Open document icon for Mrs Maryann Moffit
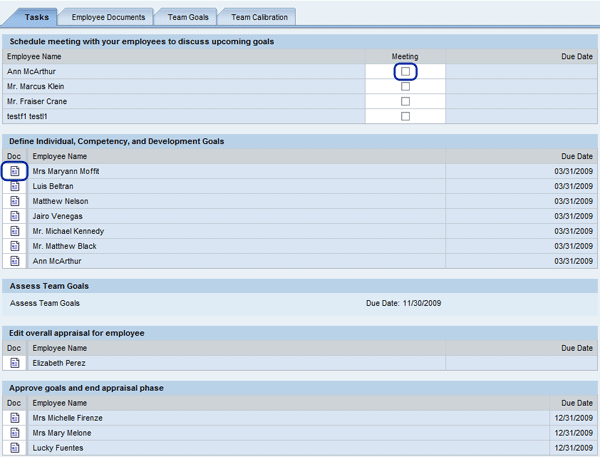 click(15, 172)
